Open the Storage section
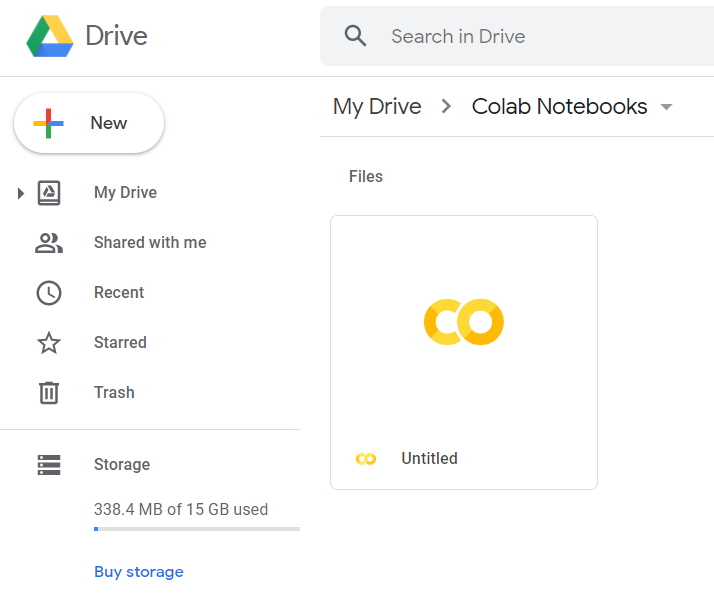 tap(122, 464)
